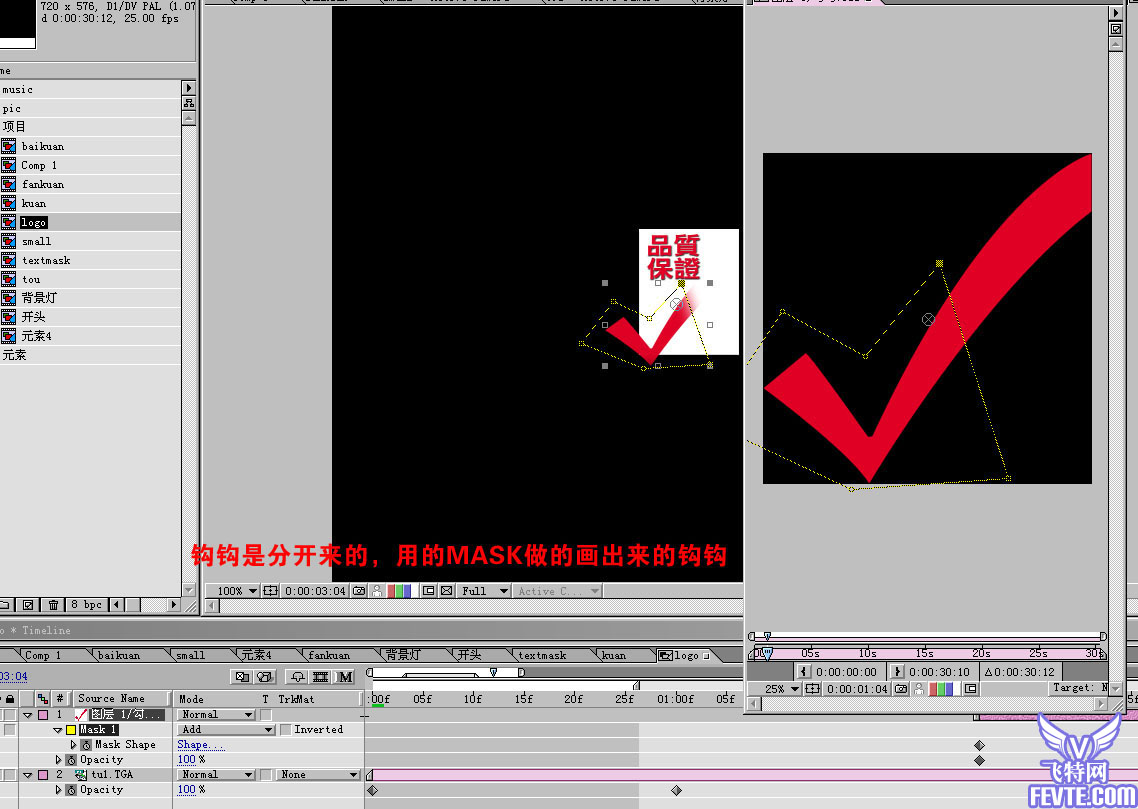Viewport: 1138px width, 809px height.
Task: Expand the Mask Shape property arrow
Action: click(73, 745)
